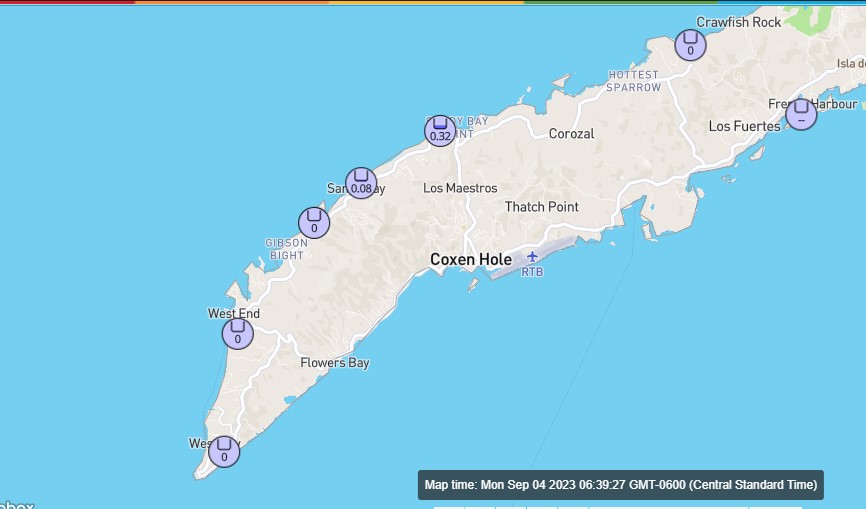Image resolution: width=866 pixels, height=509 pixels.
Task: Click the Map time info box
Action: tap(621, 485)
